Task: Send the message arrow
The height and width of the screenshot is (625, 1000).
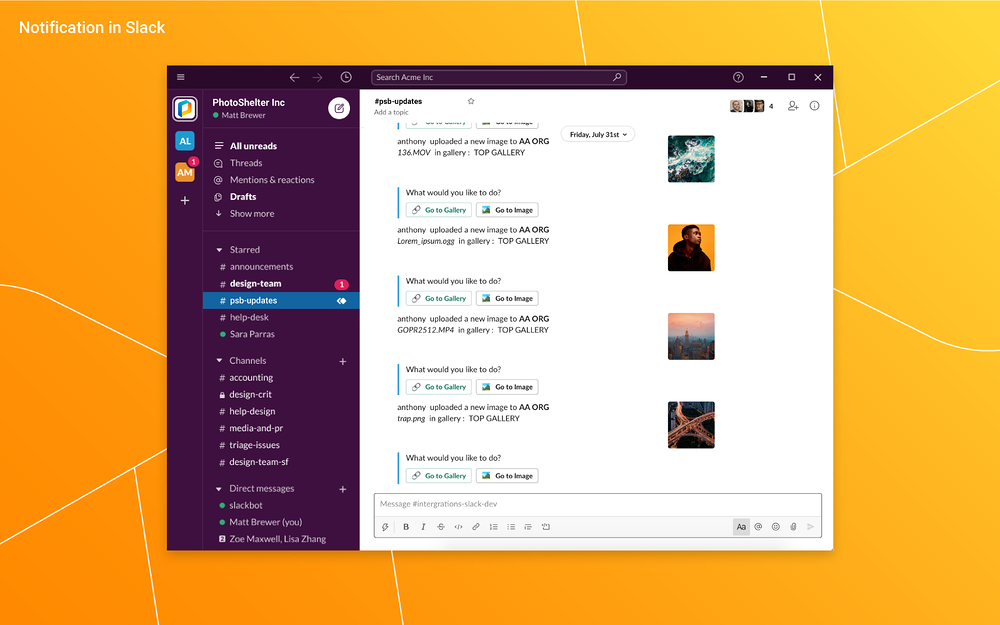Action: click(x=811, y=527)
